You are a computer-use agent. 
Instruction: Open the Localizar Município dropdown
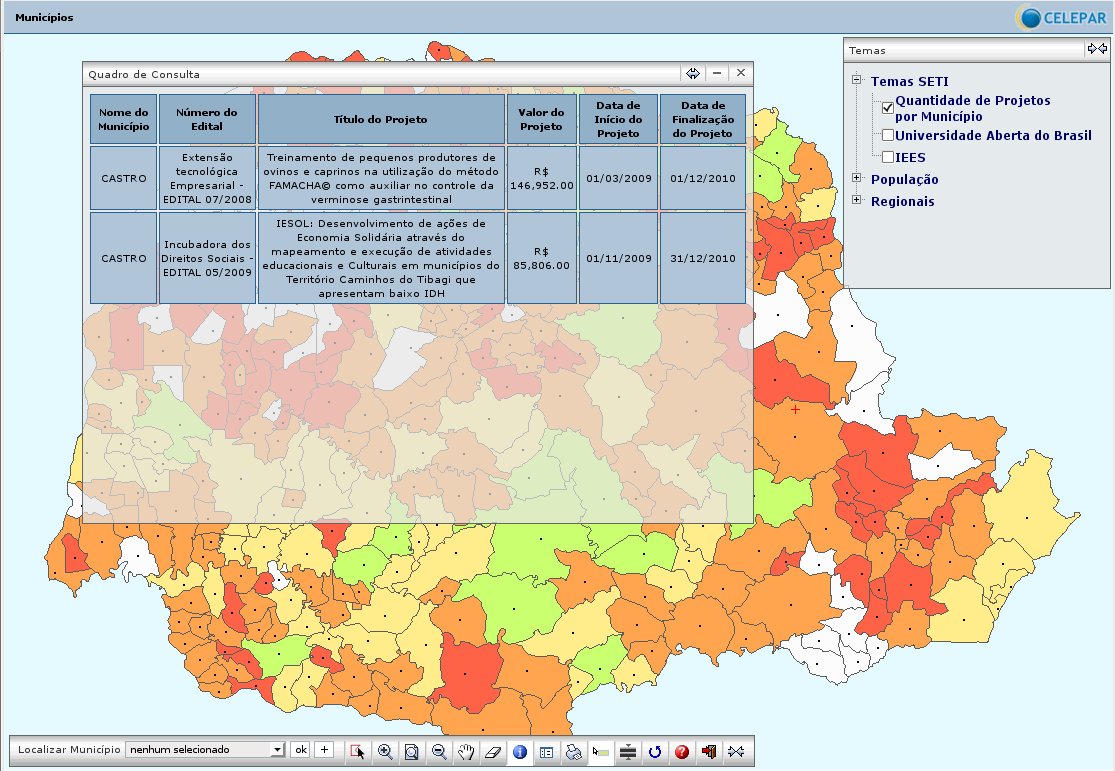coord(277,749)
